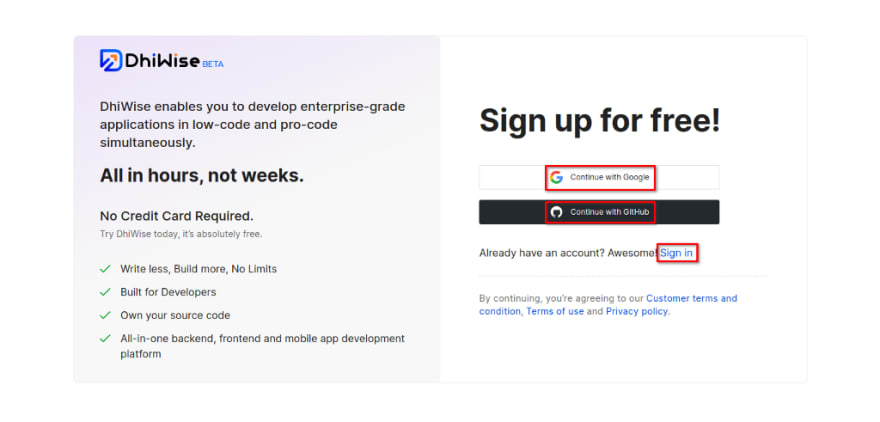Click the BETA label next to logo
880x422 pixels.
pos(213,64)
